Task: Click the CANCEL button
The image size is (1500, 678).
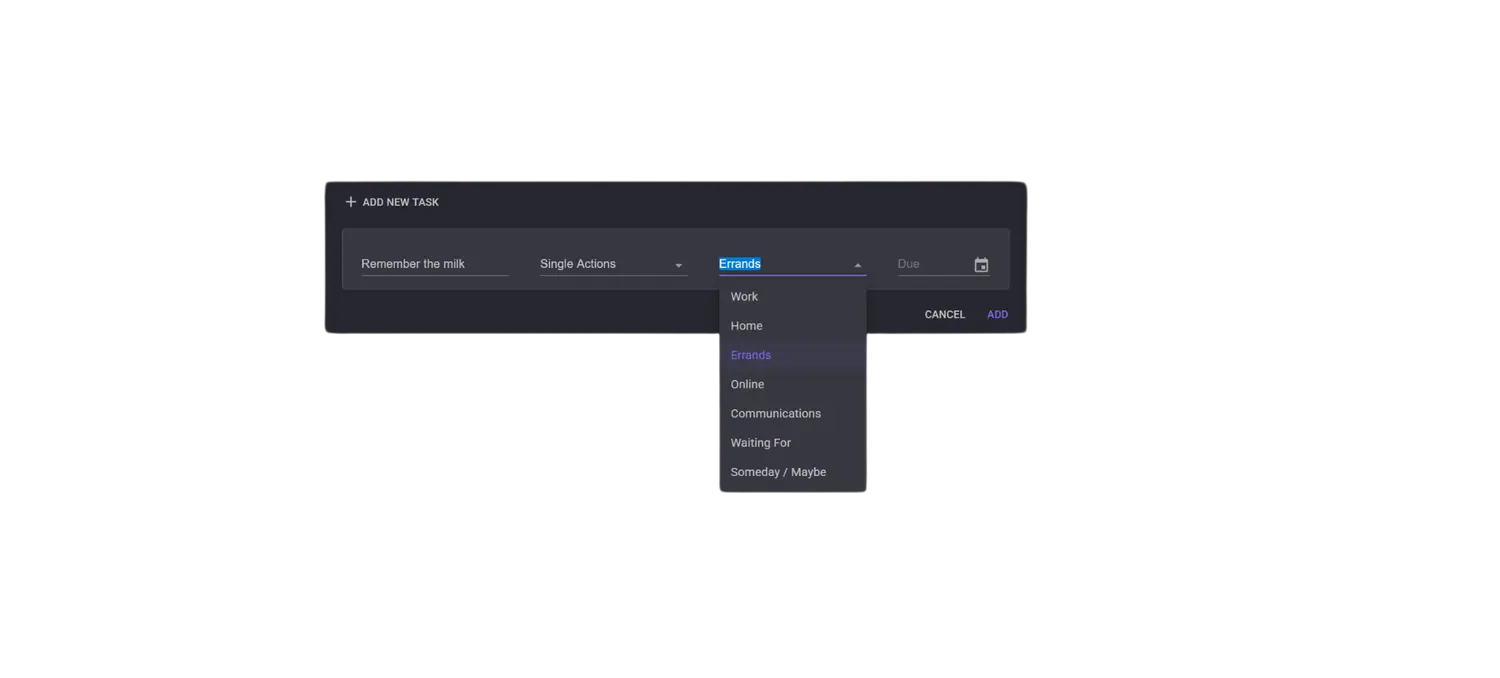Action: (x=944, y=314)
